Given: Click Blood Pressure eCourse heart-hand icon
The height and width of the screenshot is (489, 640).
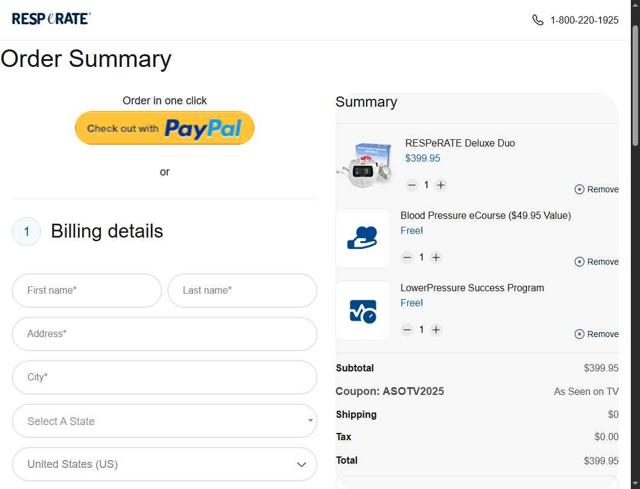Looking at the screenshot, I should (x=362, y=238).
